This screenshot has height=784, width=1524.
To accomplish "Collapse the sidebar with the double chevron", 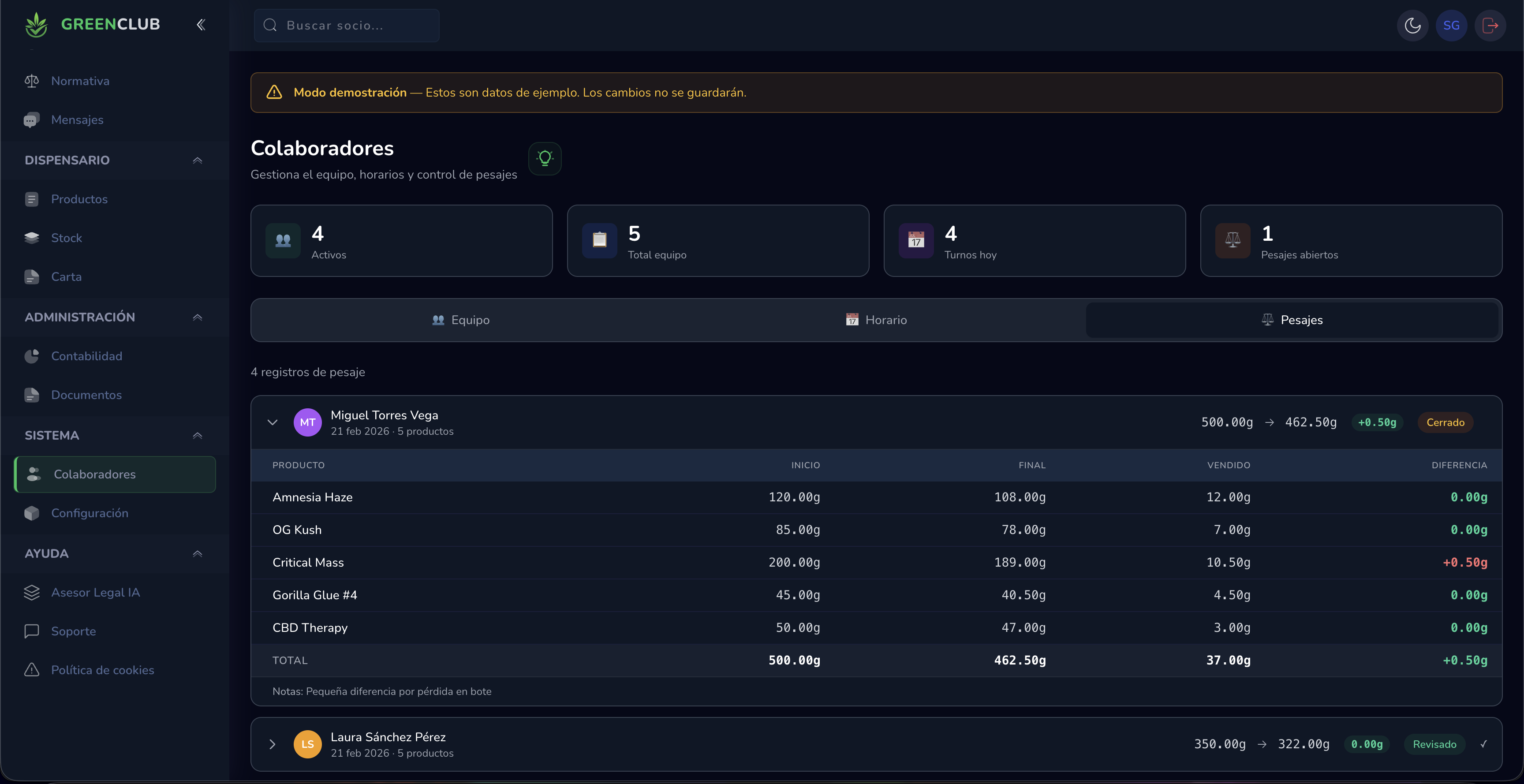I will pos(201,24).
